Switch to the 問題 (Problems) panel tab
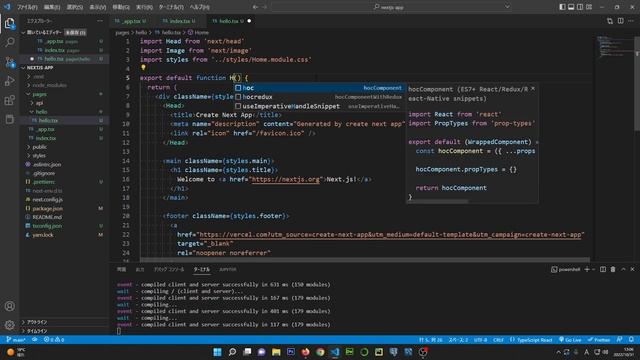640x360 pixels. click(x=121, y=269)
